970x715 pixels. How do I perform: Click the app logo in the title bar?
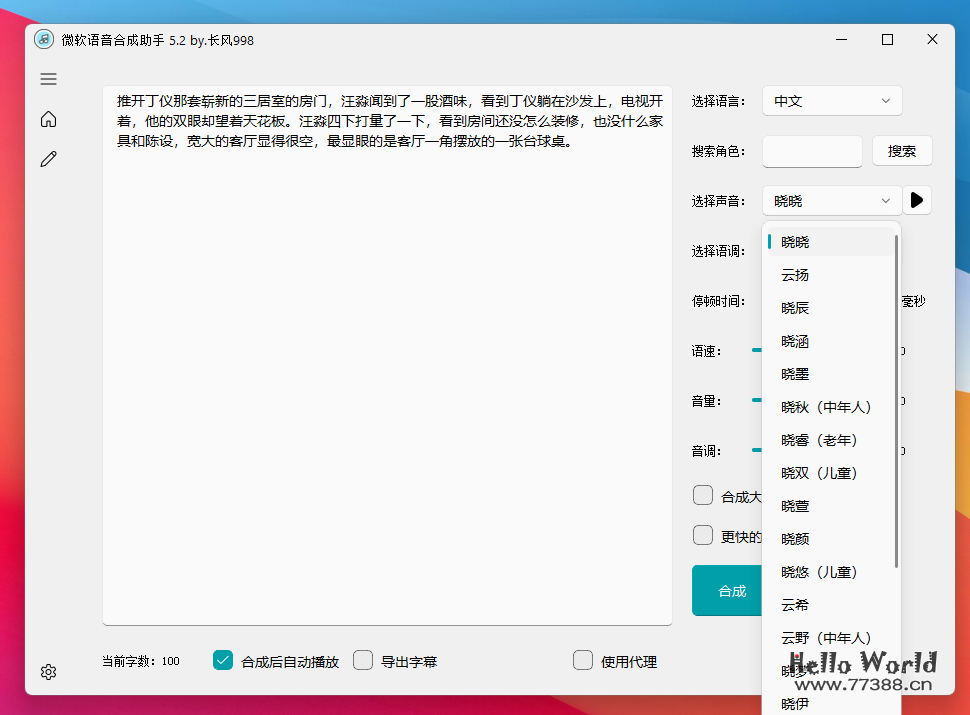pos(42,40)
